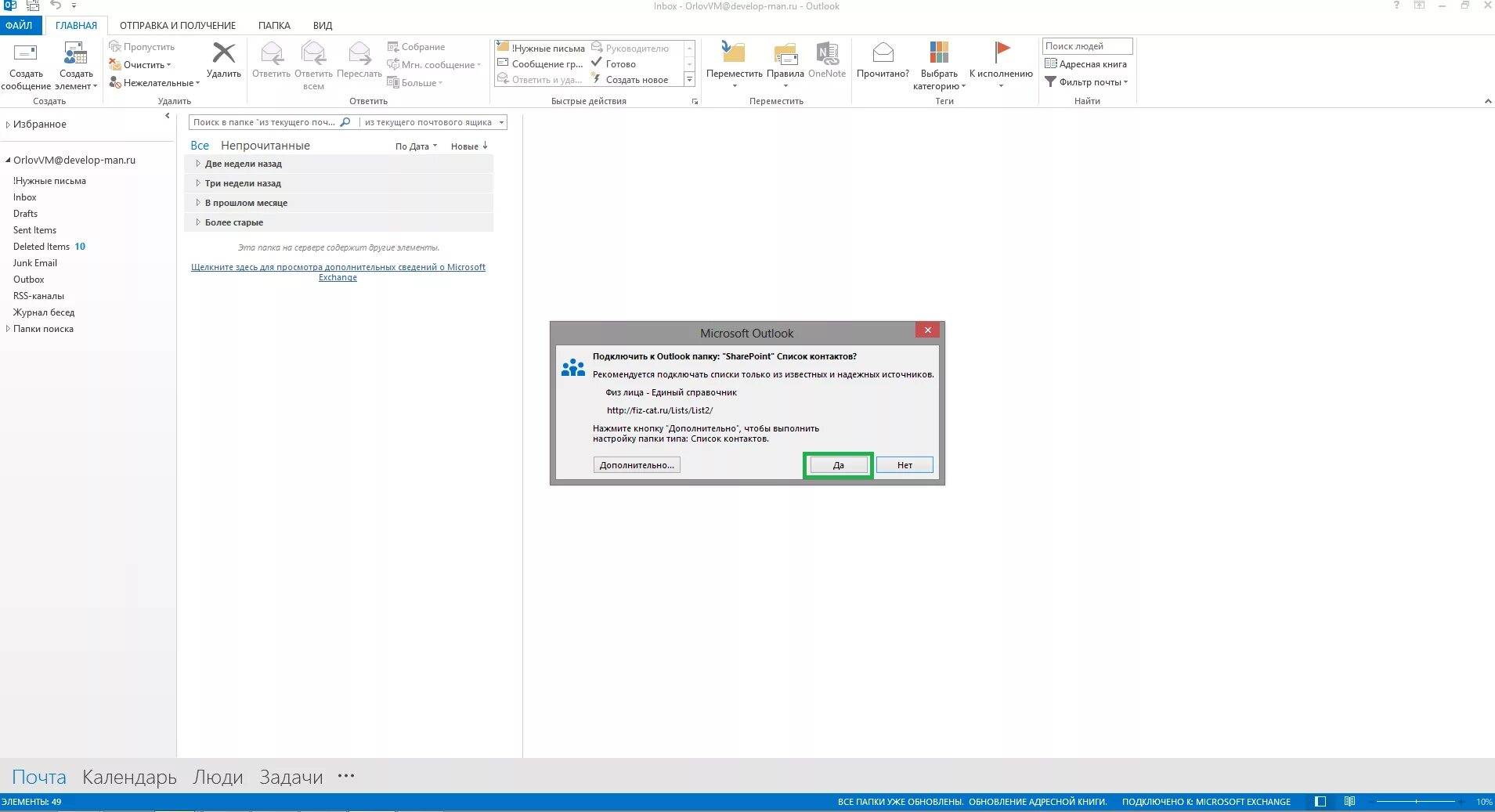Select the Junk Email folder
Viewport: 1495px width, 812px height.
pyautogui.click(x=35, y=263)
